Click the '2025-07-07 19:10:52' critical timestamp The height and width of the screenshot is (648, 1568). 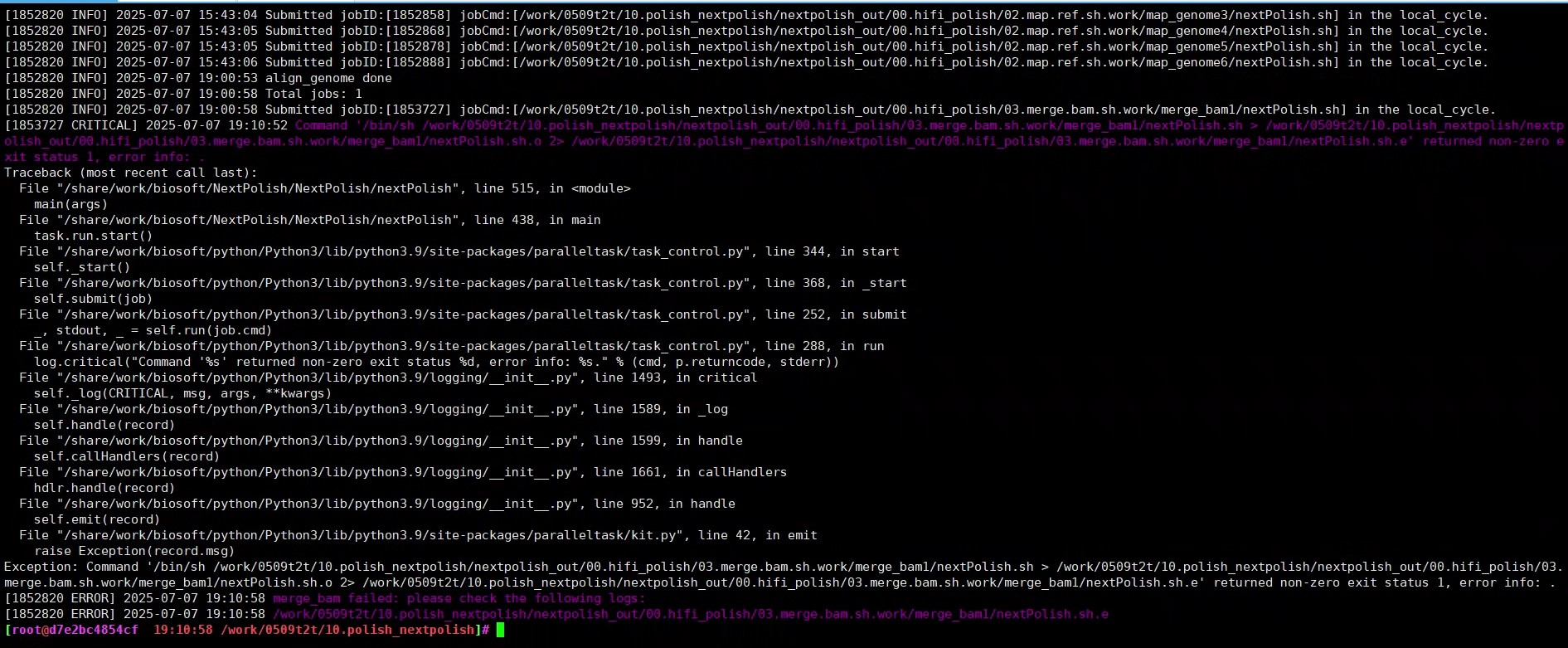click(216, 125)
